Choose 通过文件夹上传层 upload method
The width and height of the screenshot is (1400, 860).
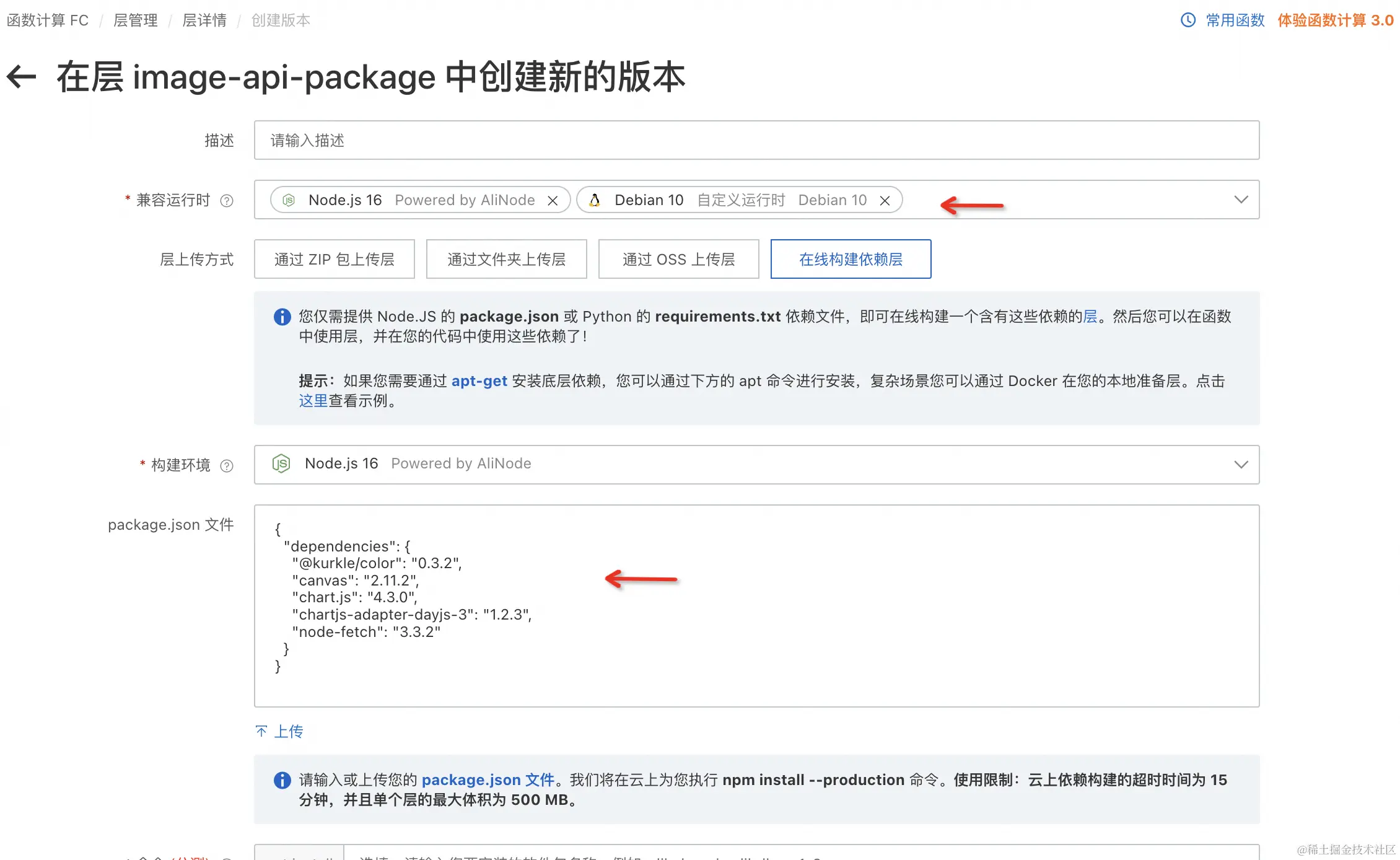(x=506, y=259)
